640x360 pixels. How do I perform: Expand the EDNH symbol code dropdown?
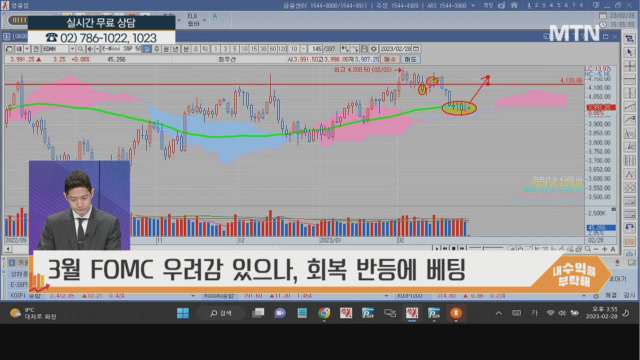72,49
